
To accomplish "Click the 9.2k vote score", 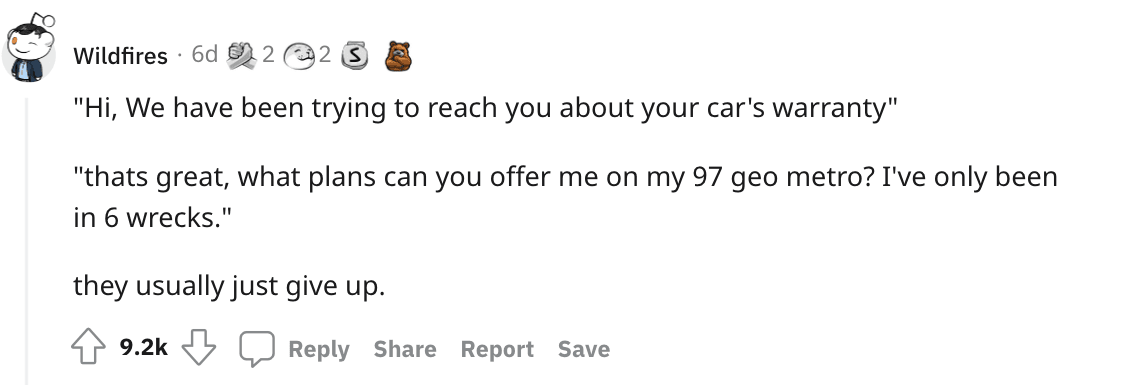I will click(143, 348).
